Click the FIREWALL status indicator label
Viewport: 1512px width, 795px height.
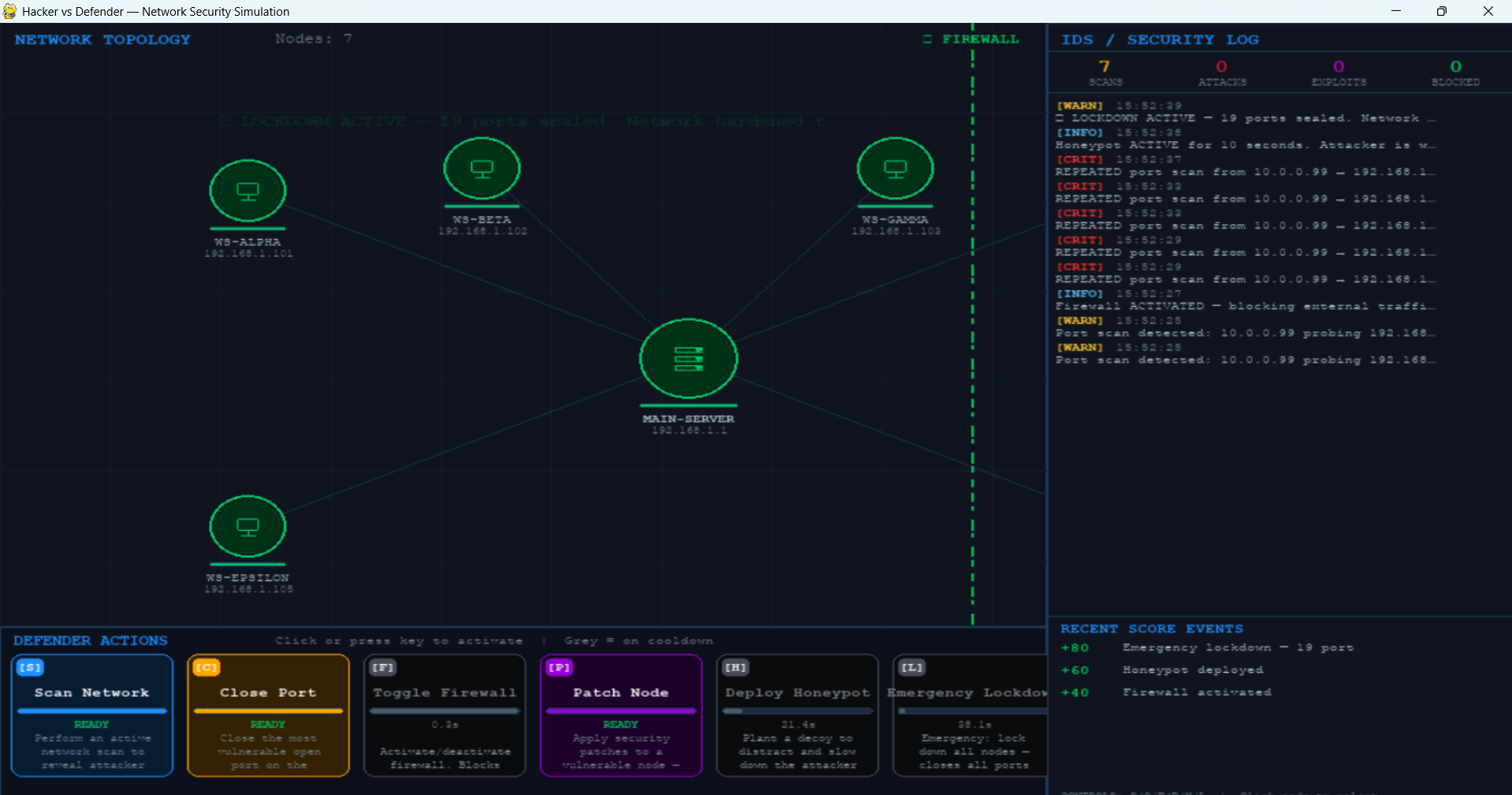(x=971, y=39)
